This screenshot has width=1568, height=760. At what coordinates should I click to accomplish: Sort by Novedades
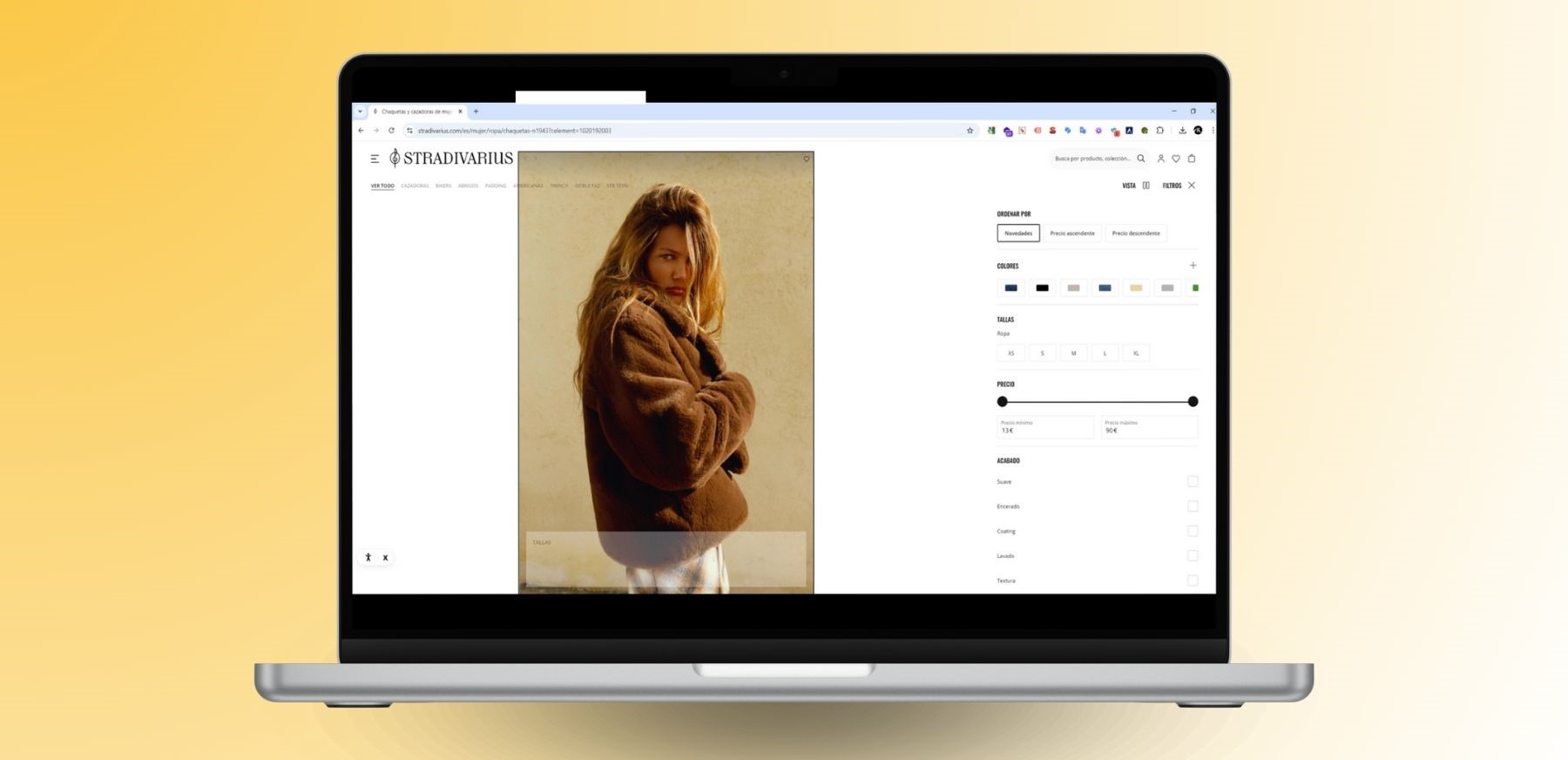1018,234
